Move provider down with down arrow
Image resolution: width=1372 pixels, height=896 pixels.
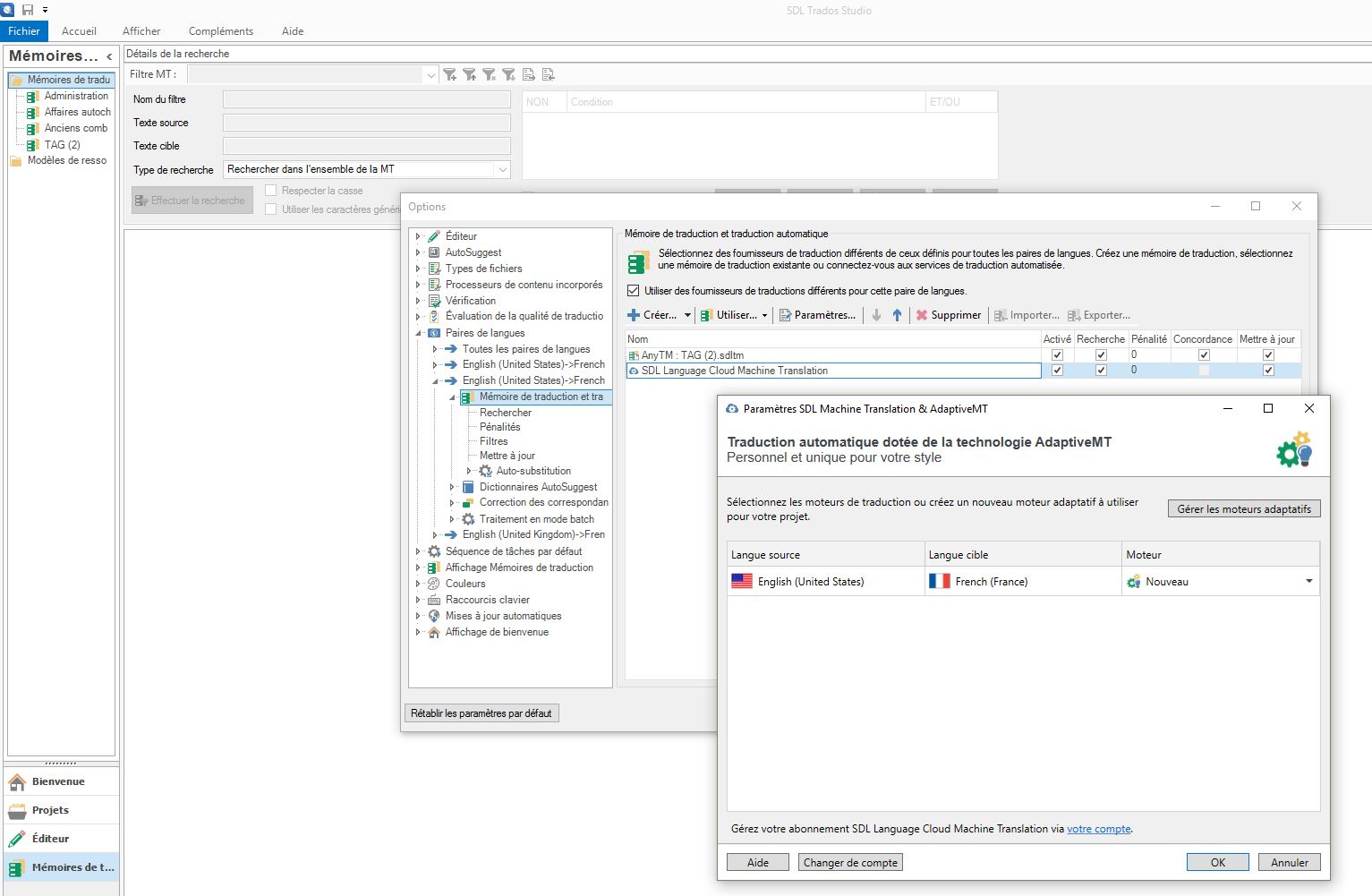pyautogui.click(x=876, y=315)
